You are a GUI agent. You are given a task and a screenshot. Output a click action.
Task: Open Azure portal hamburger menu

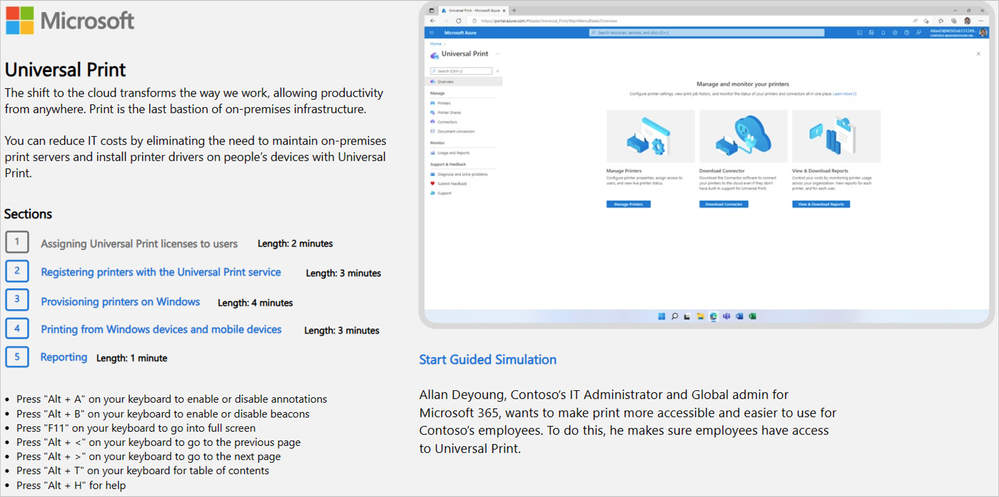432,32
